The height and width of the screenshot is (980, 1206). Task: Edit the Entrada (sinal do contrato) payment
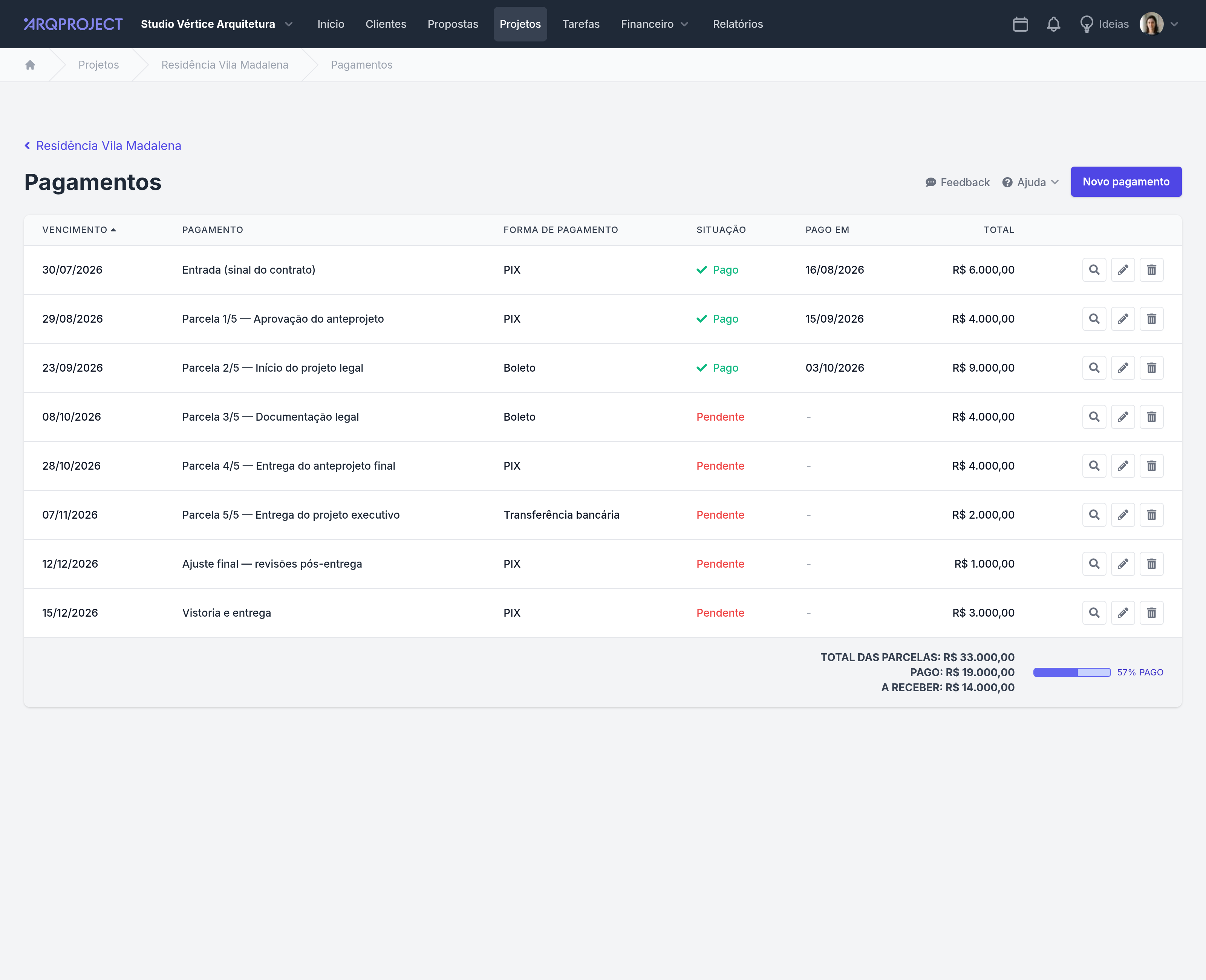click(1123, 270)
